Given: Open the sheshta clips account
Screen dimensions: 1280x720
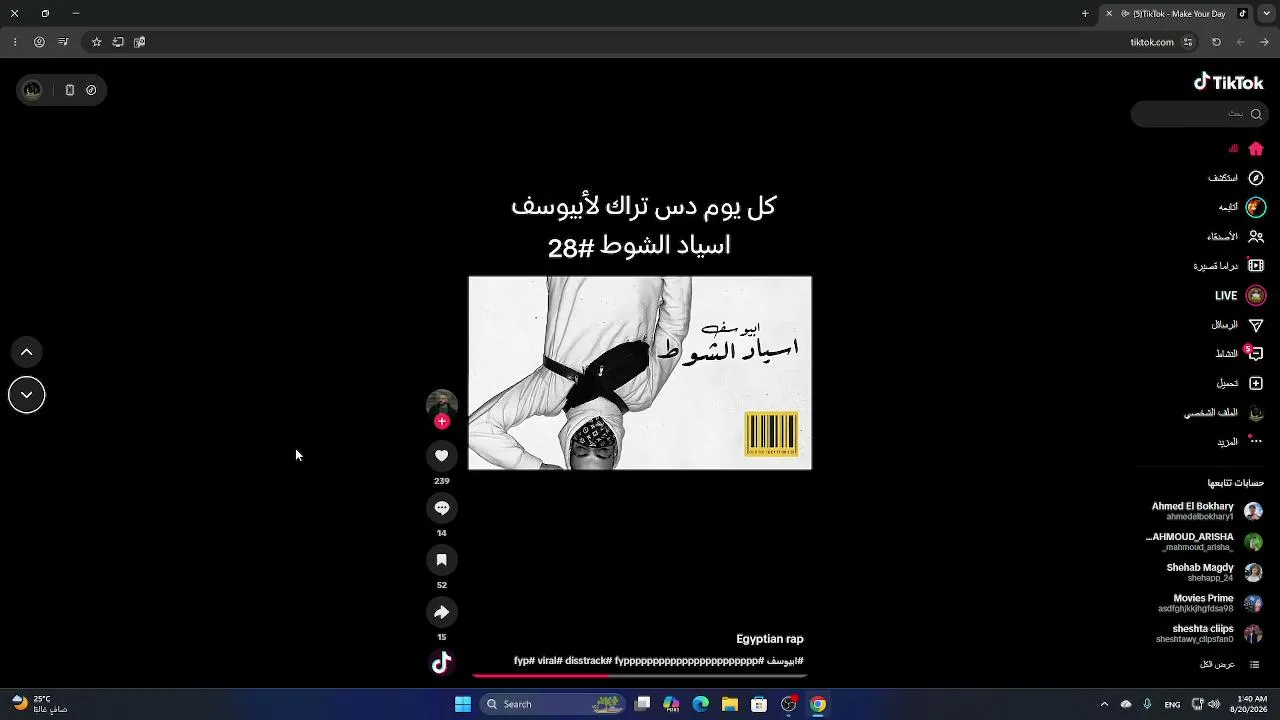Looking at the screenshot, I should pyautogui.click(x=1210, y=634).
